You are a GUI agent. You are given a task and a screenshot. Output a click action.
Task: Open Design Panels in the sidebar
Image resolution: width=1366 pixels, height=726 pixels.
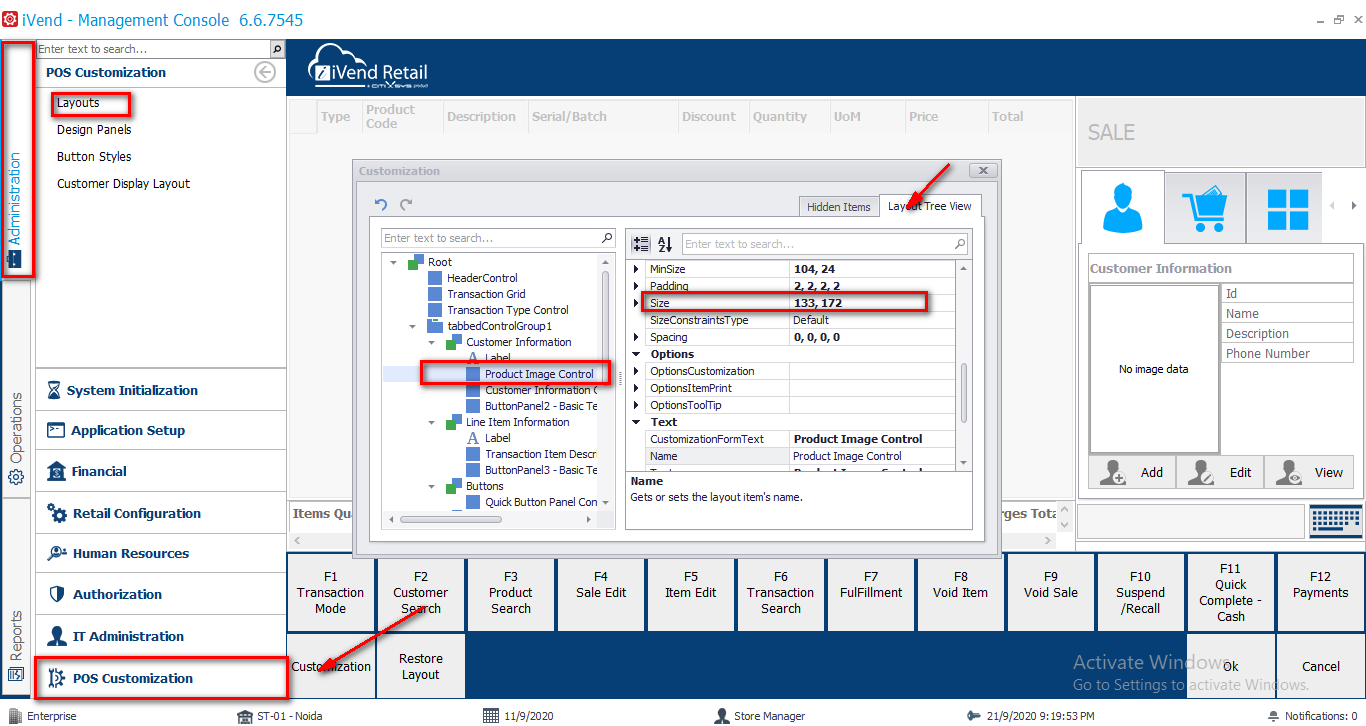94,130
